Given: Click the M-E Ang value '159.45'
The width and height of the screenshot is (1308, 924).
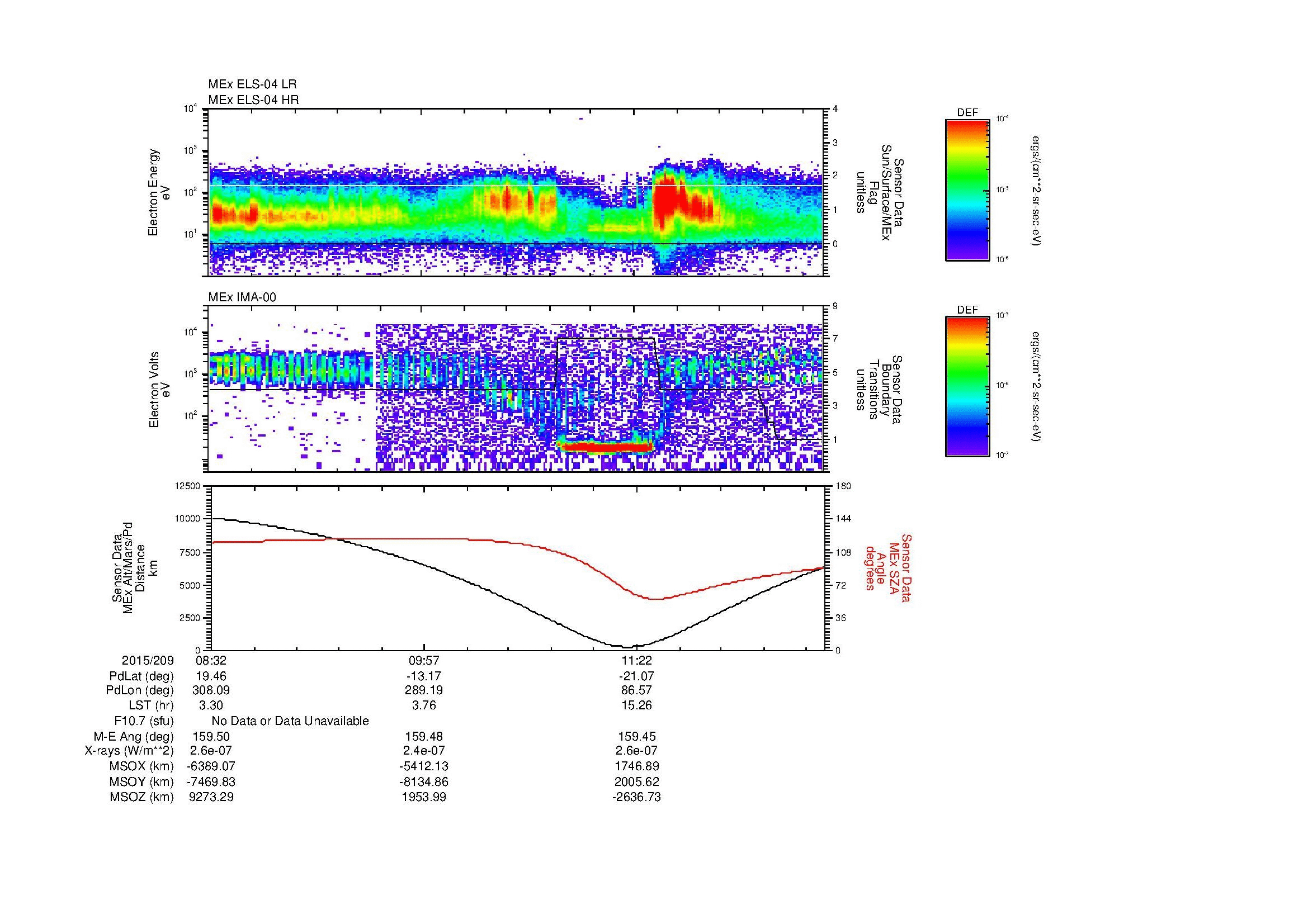Looking at the screenshot, I should click(636, 737).
